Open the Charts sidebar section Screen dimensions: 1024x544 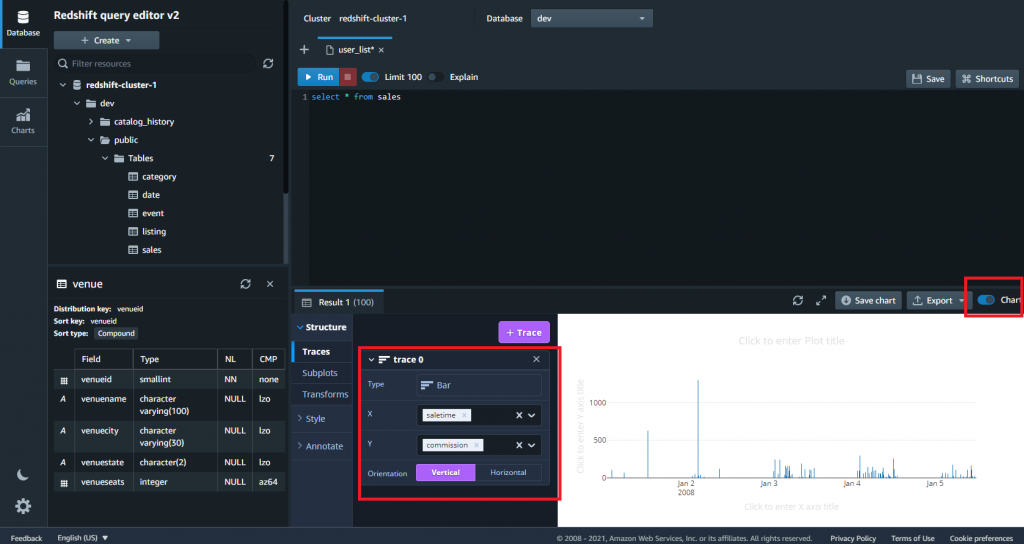pyautogui.click(x=24, y=121)
